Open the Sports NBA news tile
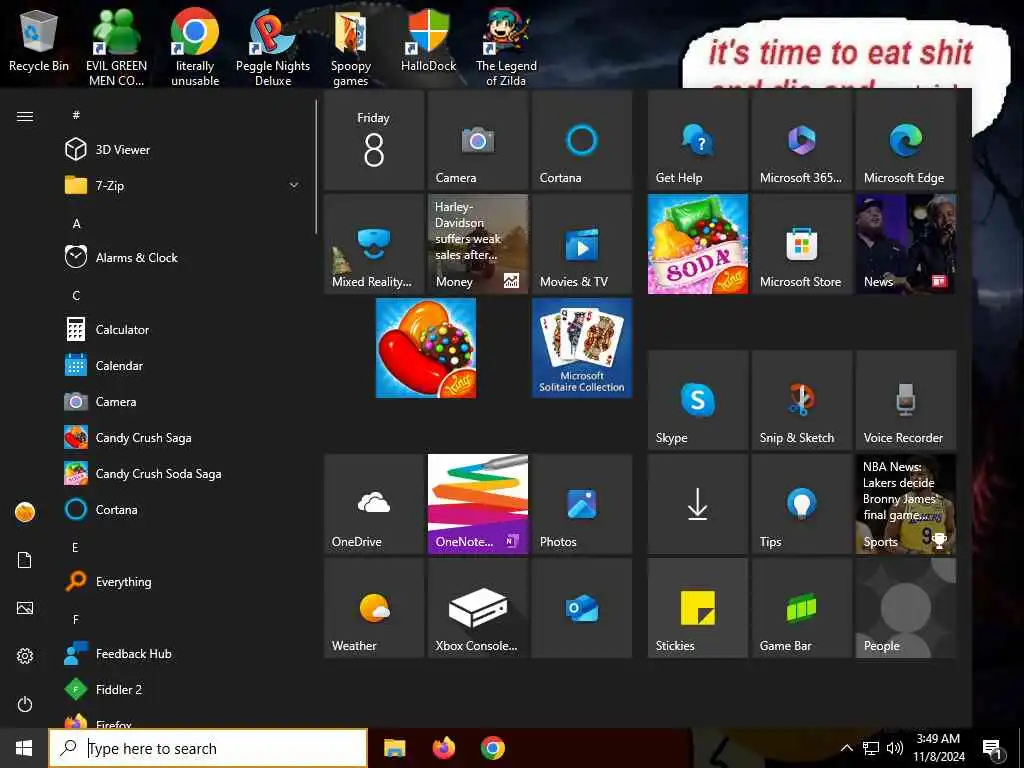 point(905,504)
